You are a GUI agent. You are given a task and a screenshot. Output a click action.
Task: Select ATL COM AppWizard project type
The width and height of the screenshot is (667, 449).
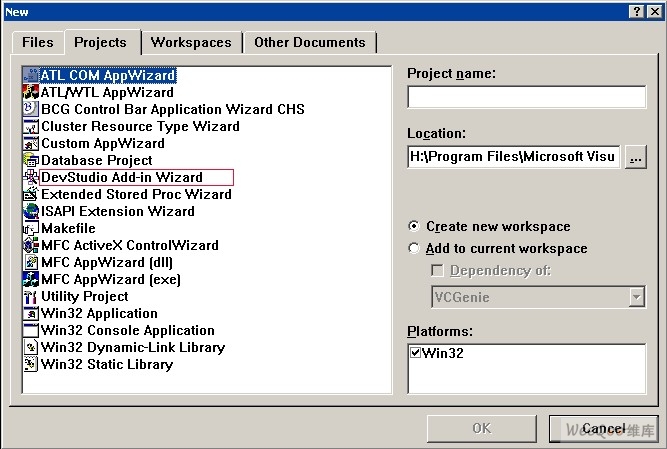pos(108,75)
